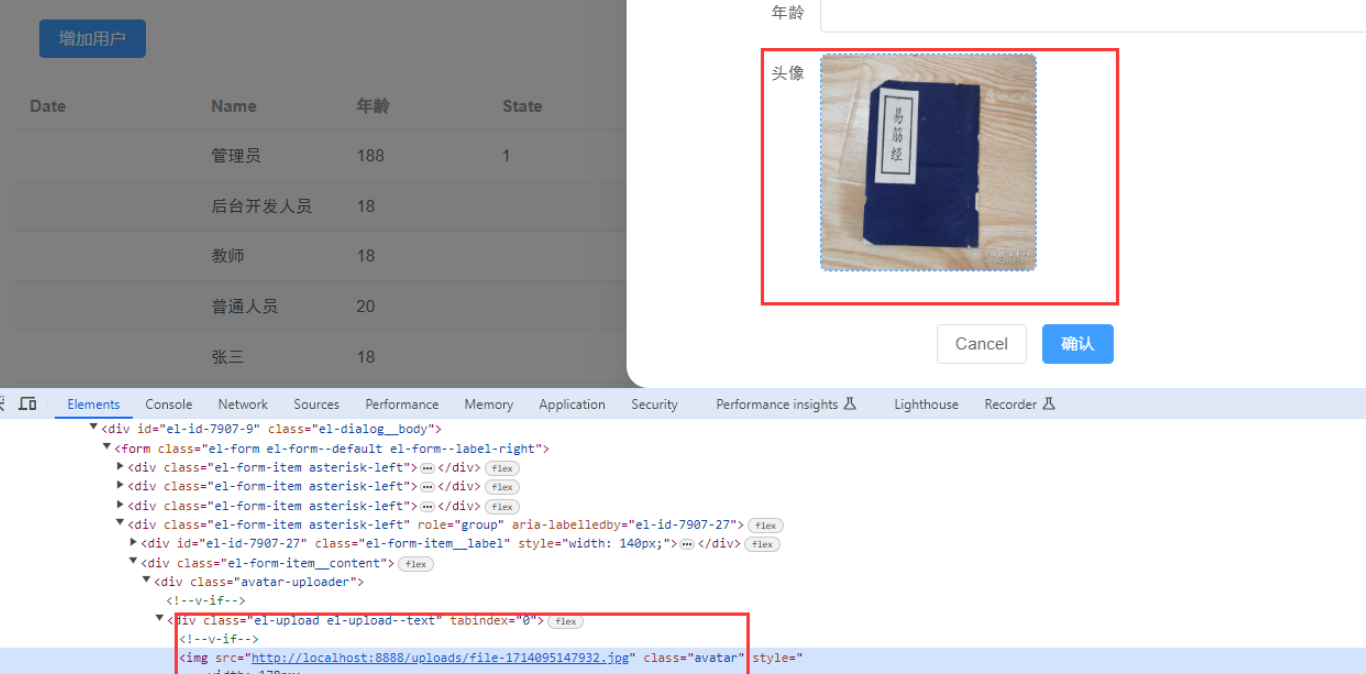Collapse the el-form-item__content div node
1366x674 pixels.
pos(133,561)
